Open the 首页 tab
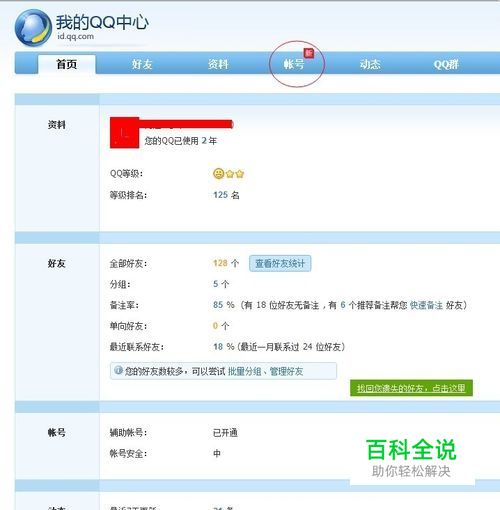Viewport: 500px width, 510px height. 67,64
